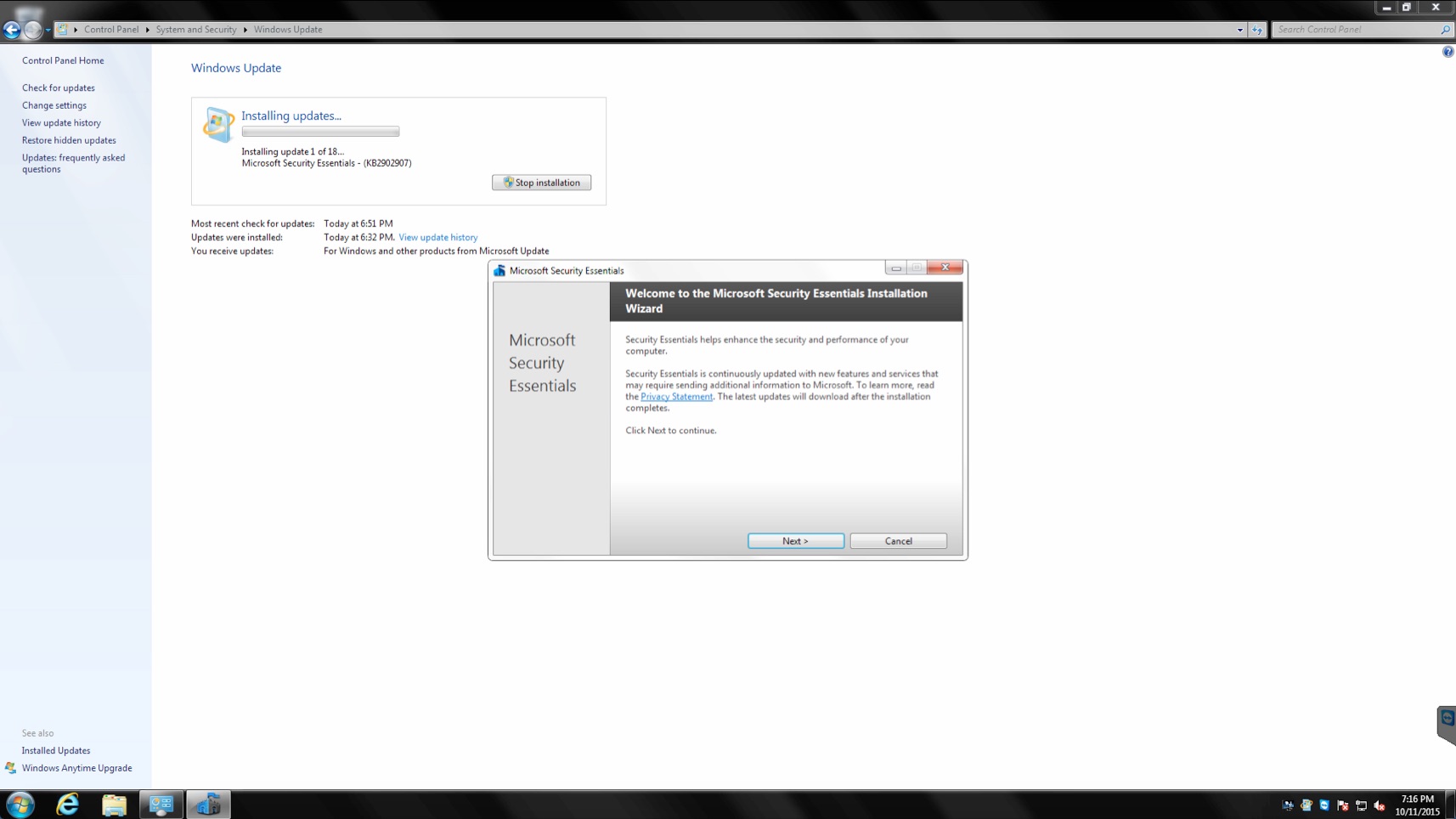Expand breadcrumb arrow after Control Panel

(148, 30)
